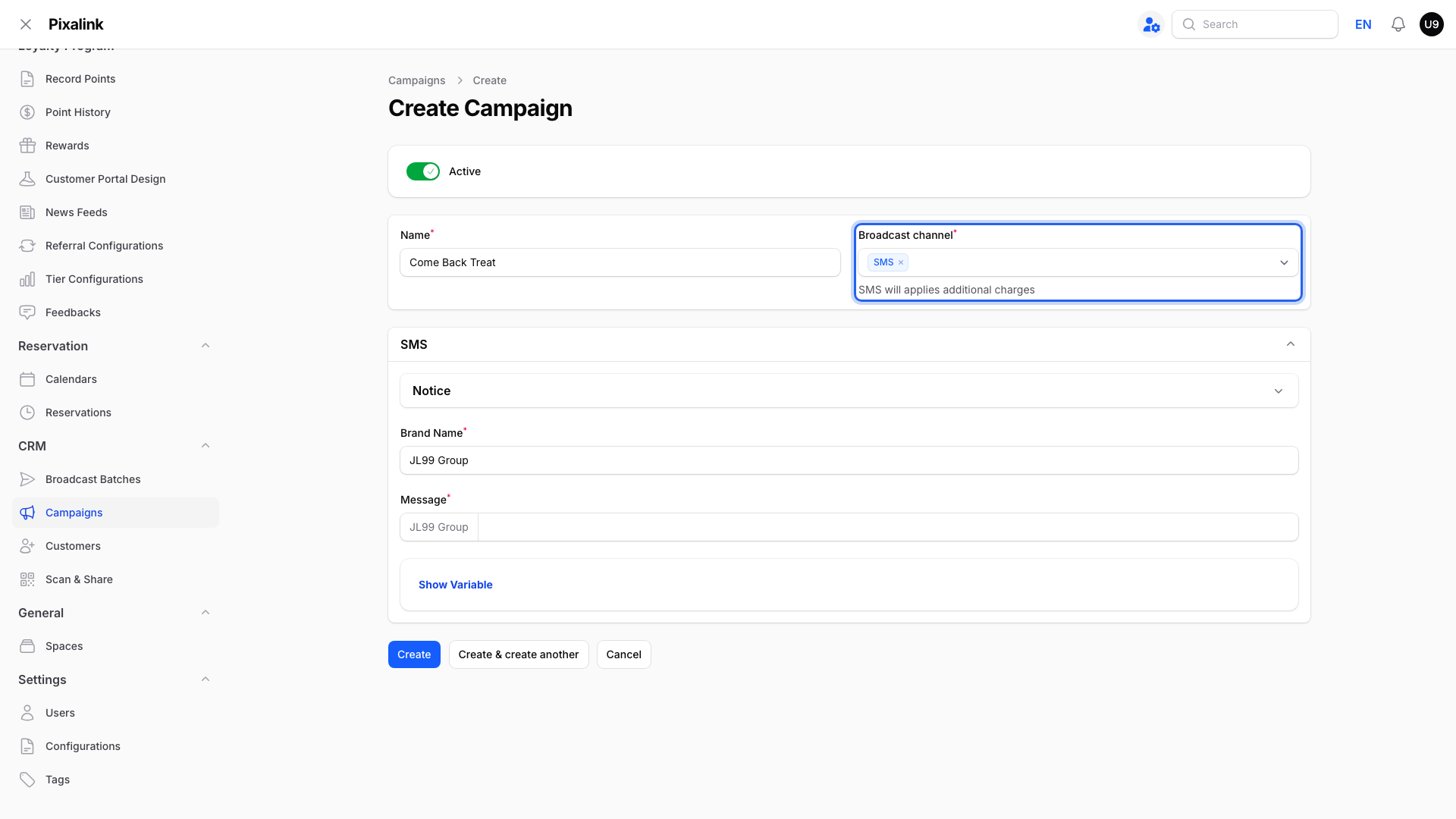Click the Scan & Share QR icon
This screenshot has width=1456, height=819.
click(27, 579)
